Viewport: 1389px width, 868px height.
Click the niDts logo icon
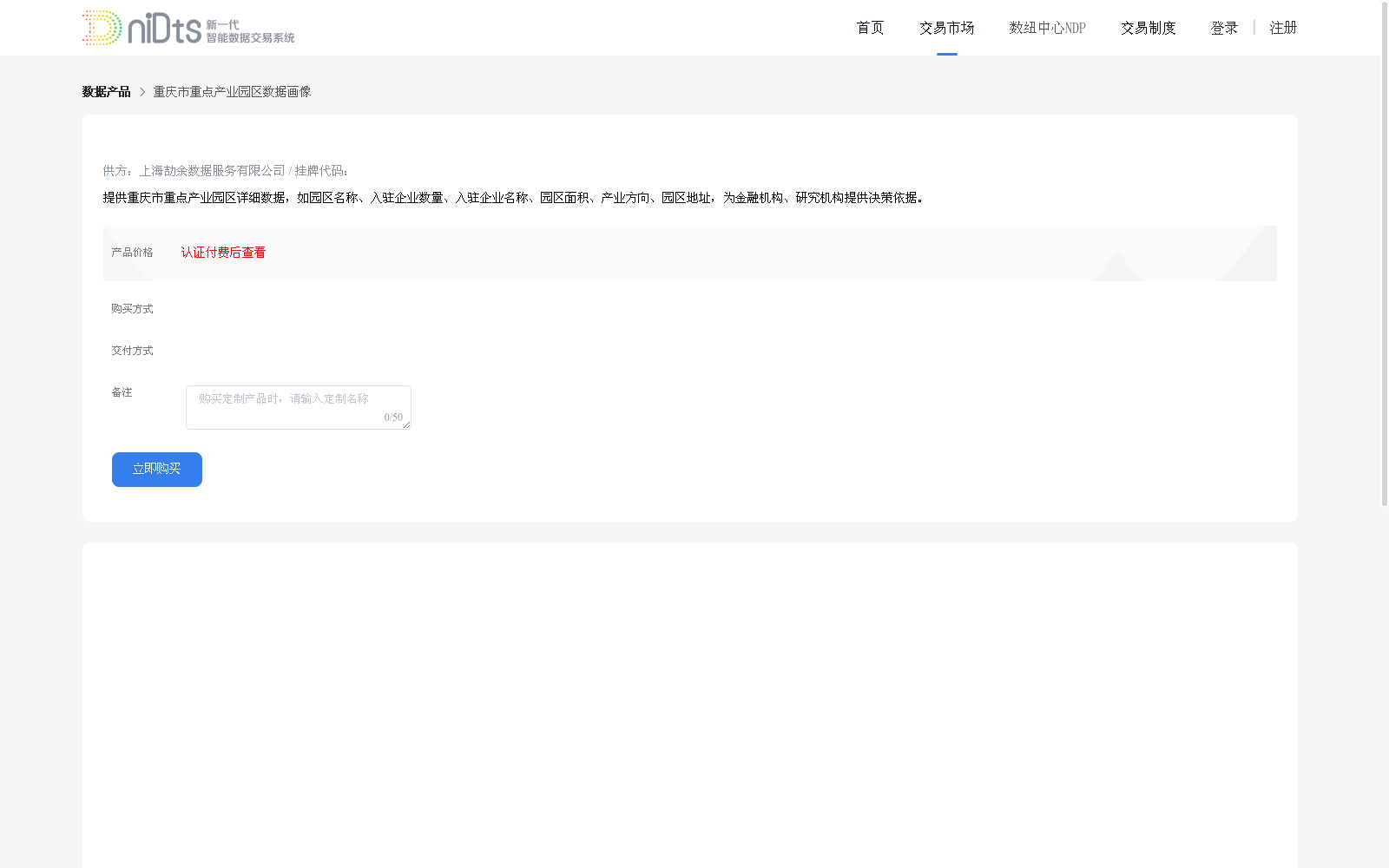point(188,28)
